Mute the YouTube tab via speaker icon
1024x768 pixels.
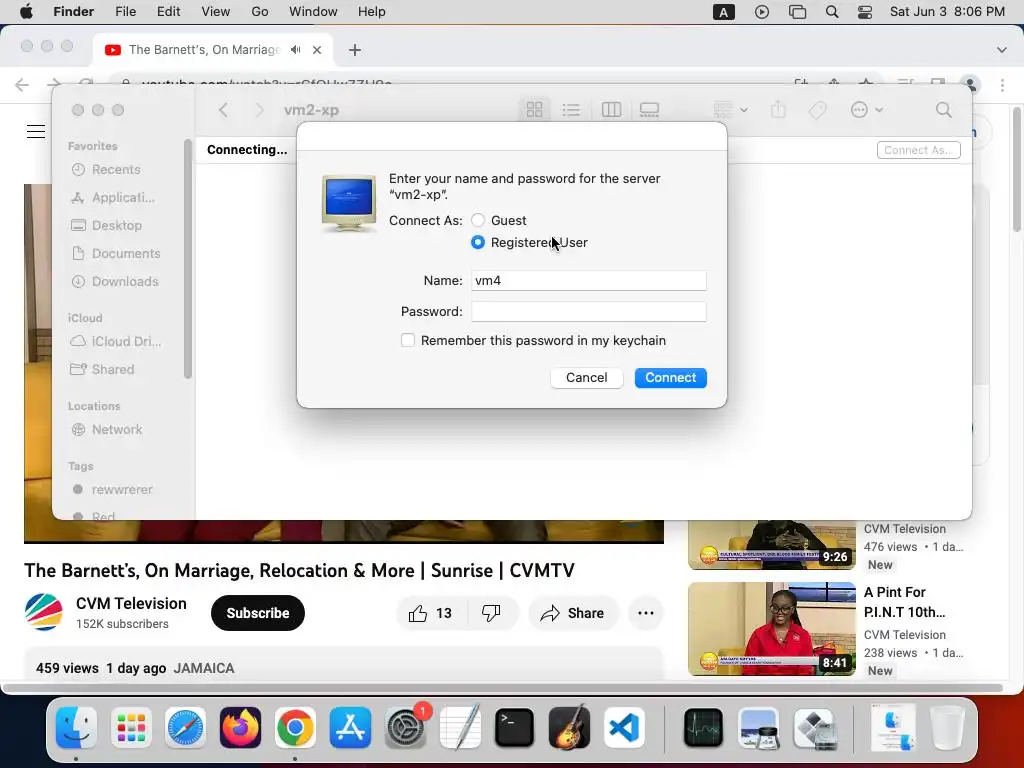[295, 50]
